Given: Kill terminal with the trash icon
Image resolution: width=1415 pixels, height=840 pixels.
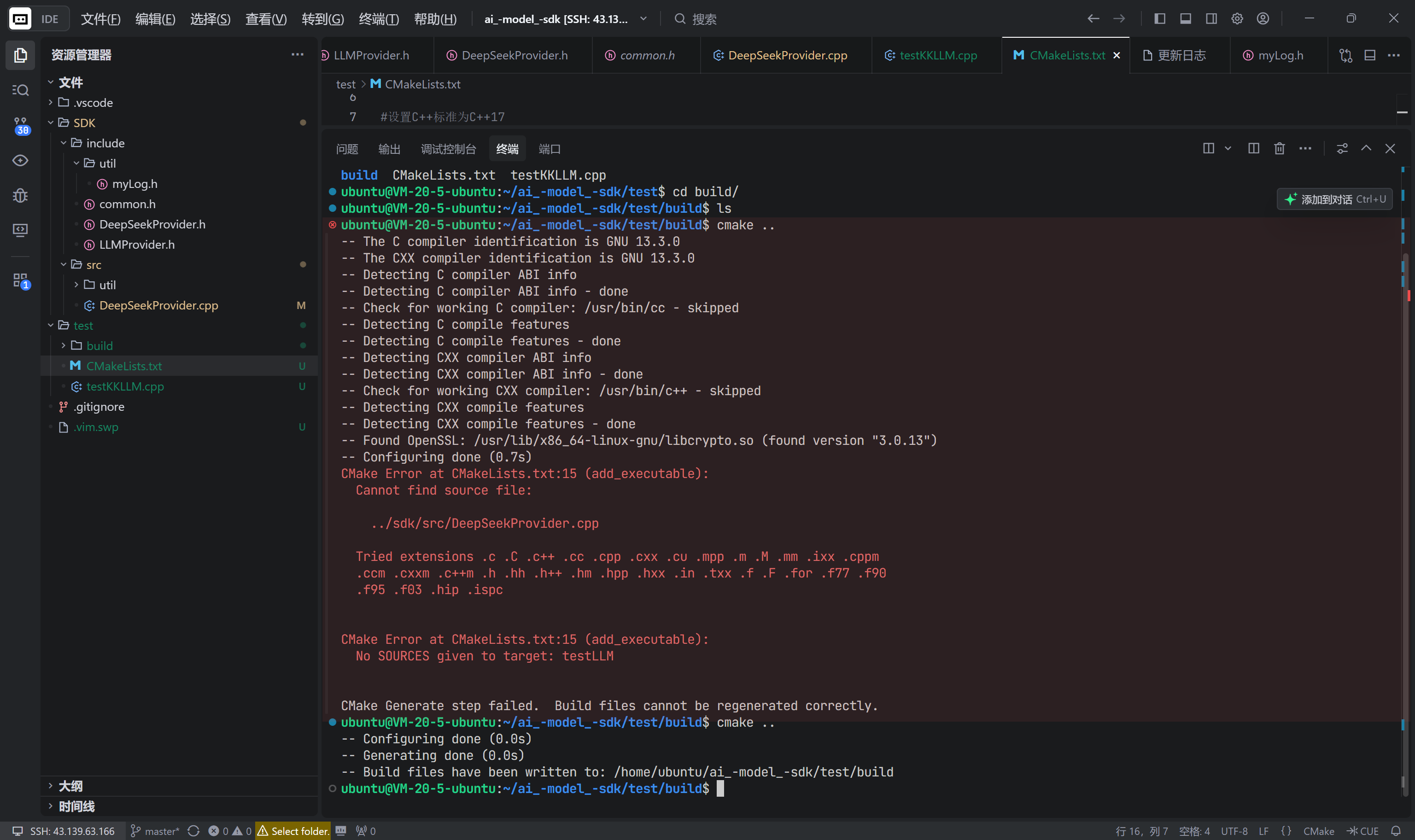Looking at the screenshot, I should (x=1279, y=148).
